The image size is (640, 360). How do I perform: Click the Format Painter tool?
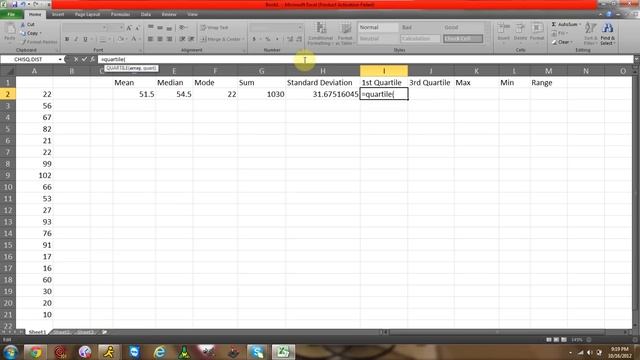tap(39, 42)
